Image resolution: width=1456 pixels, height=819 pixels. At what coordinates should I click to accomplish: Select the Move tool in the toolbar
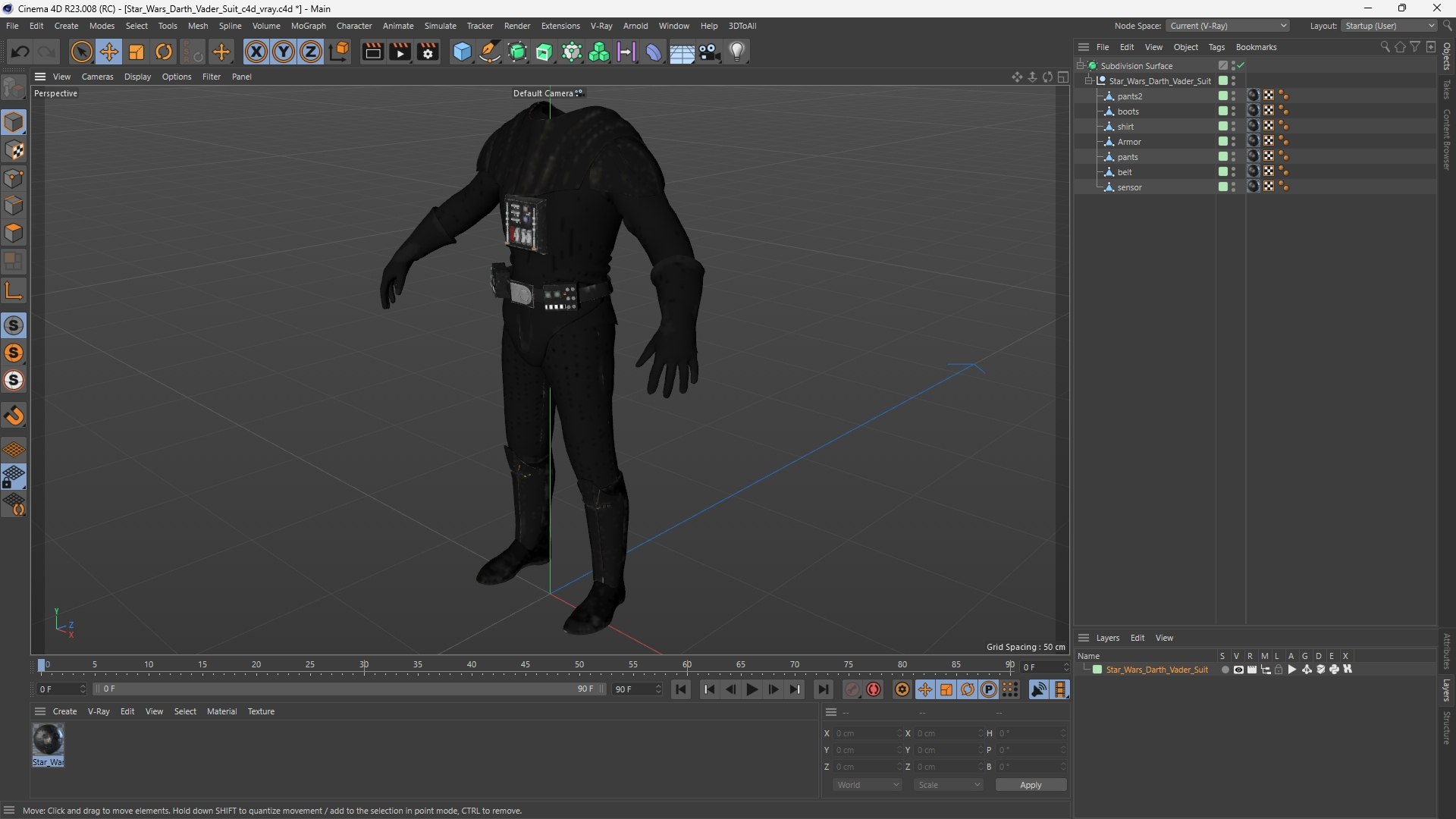tap(109, 52)
